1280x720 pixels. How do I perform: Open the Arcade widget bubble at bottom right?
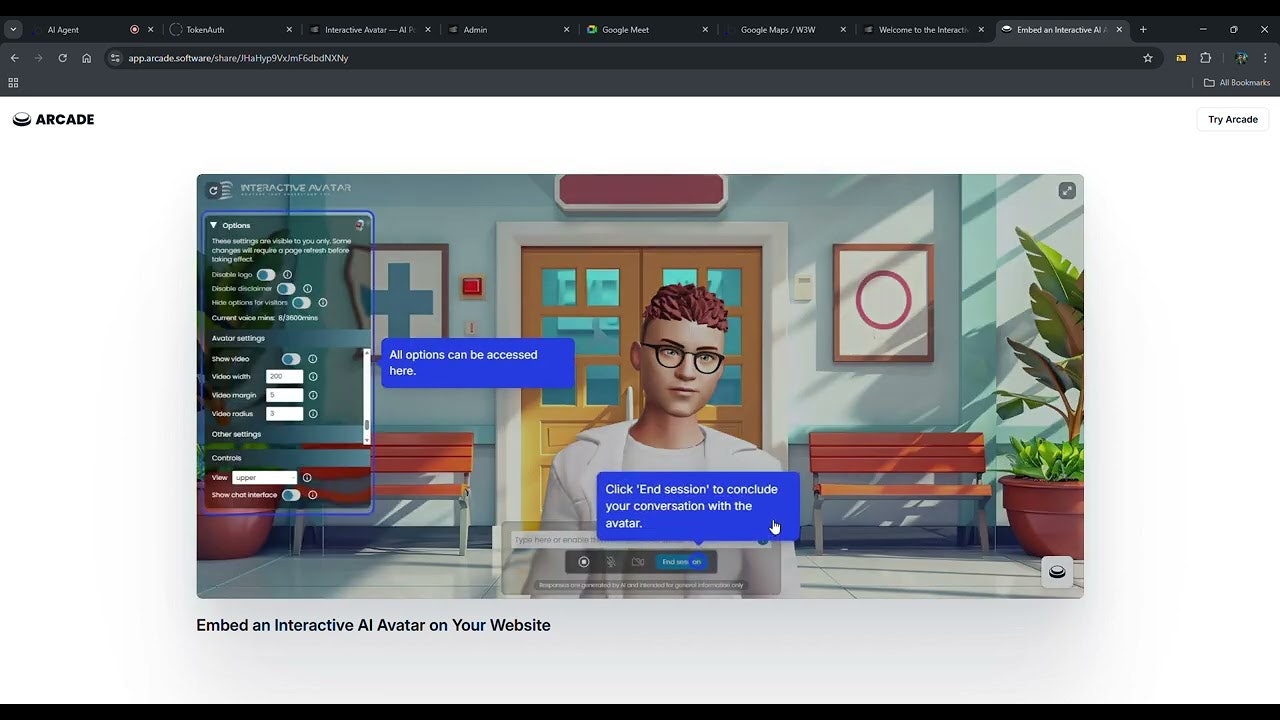1057,571
